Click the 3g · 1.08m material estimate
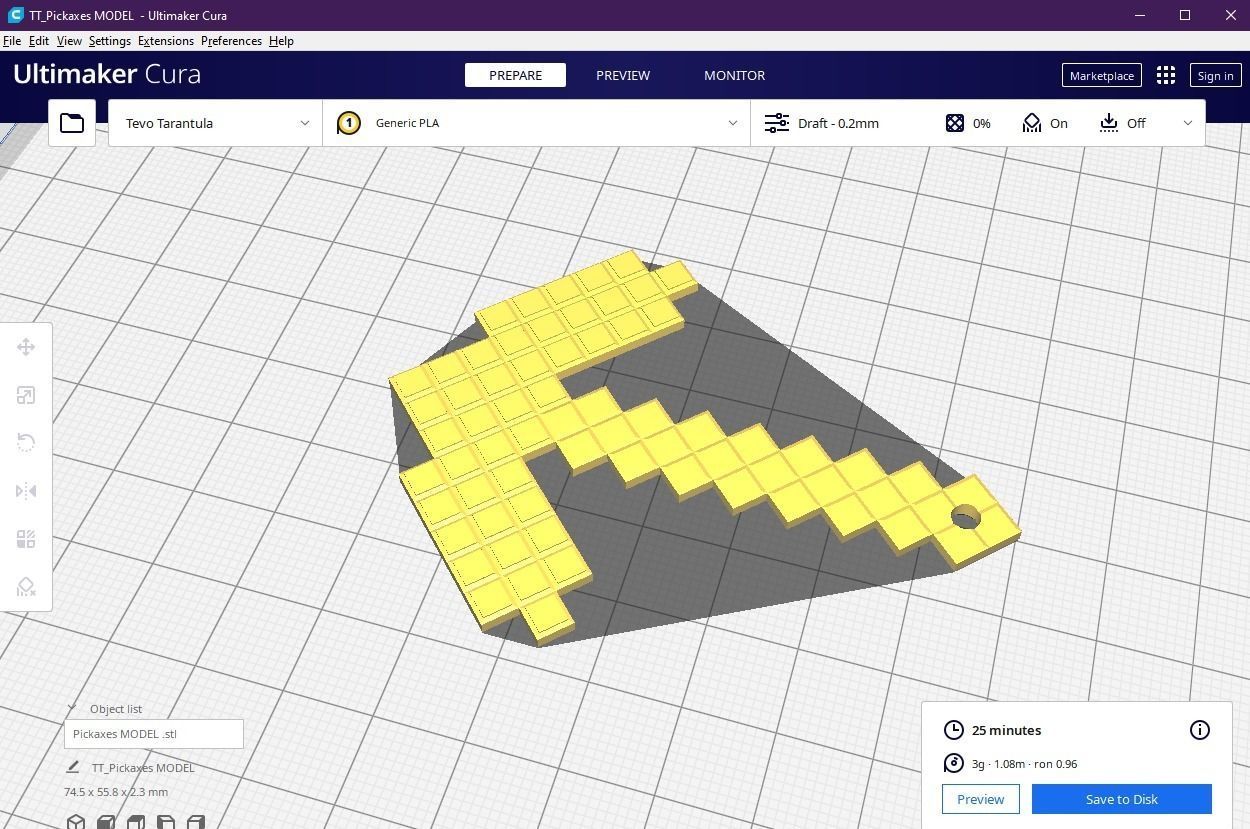The image size is (1250, 829). point(1024,764)
